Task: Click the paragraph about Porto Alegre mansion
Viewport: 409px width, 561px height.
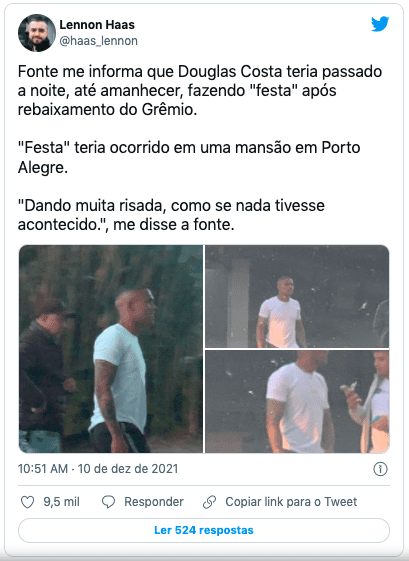Action: [x=189, y=157]
